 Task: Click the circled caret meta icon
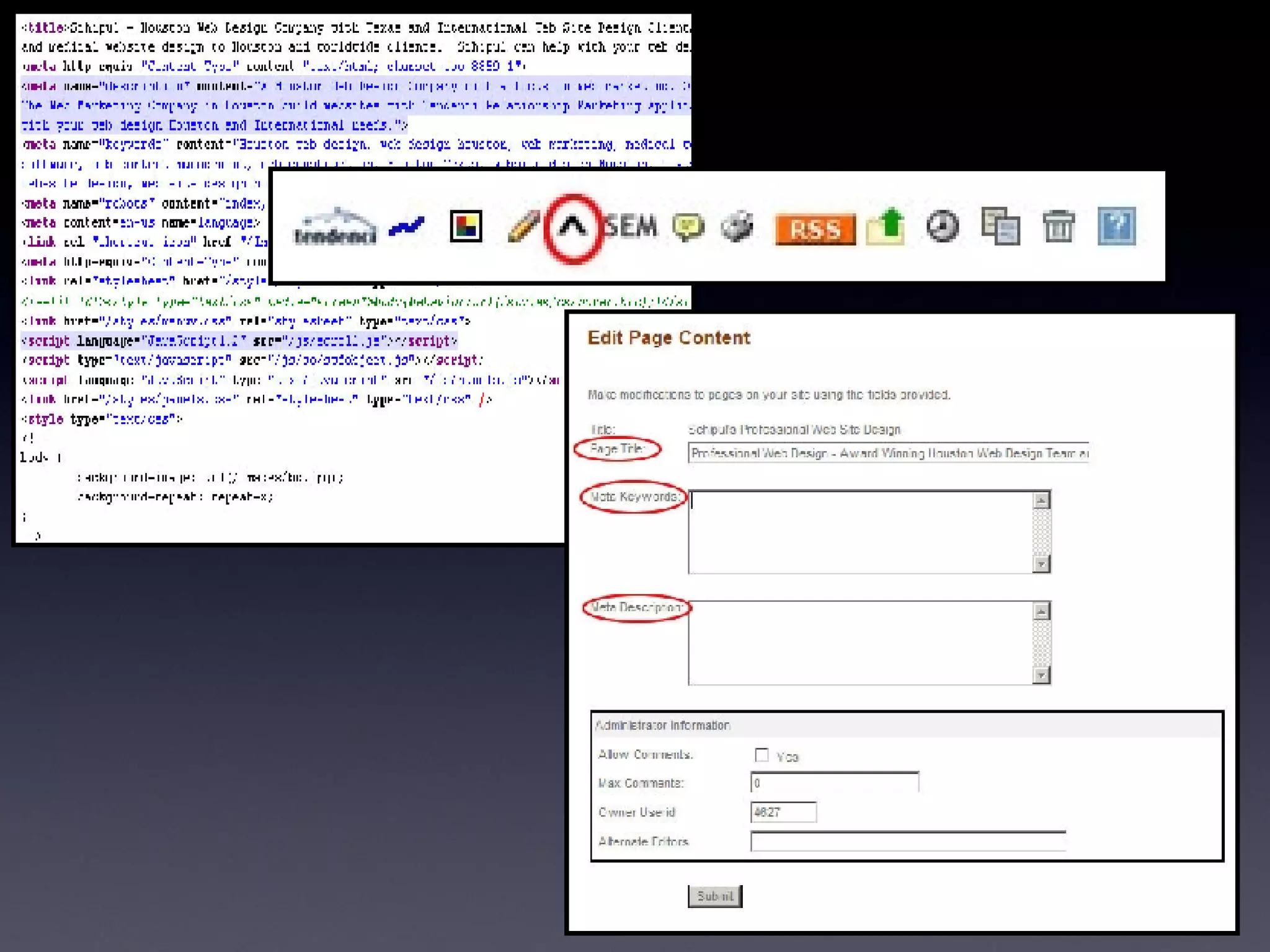572,227
